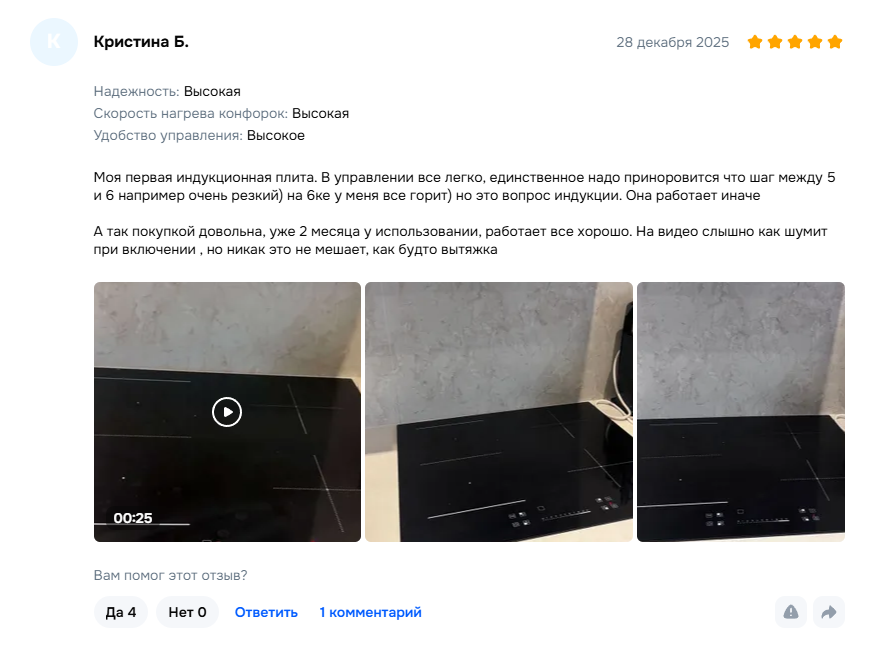
Task: Open the first video thumbnail
Action: 227,412
